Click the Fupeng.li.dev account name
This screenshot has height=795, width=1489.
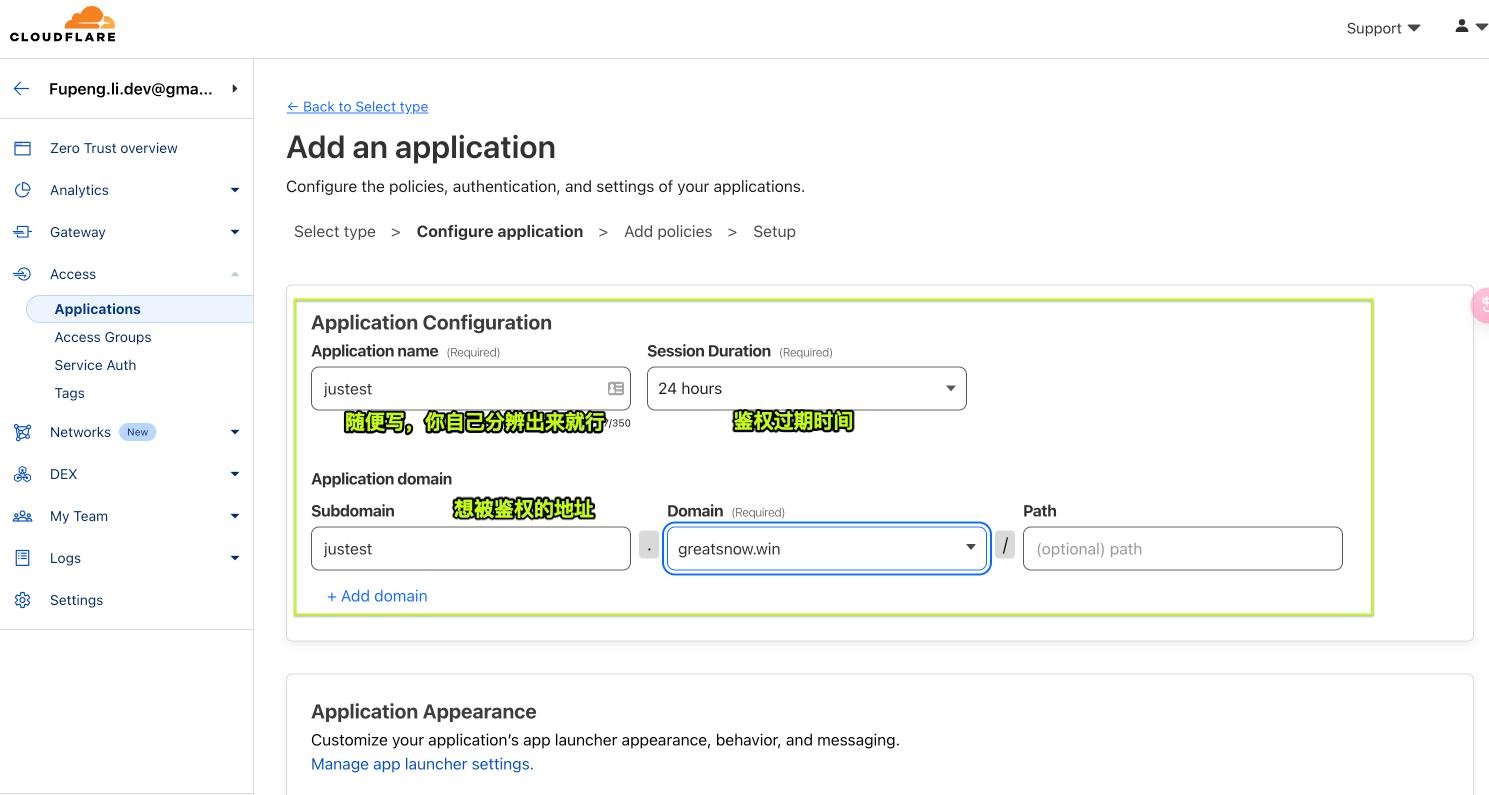131,89
